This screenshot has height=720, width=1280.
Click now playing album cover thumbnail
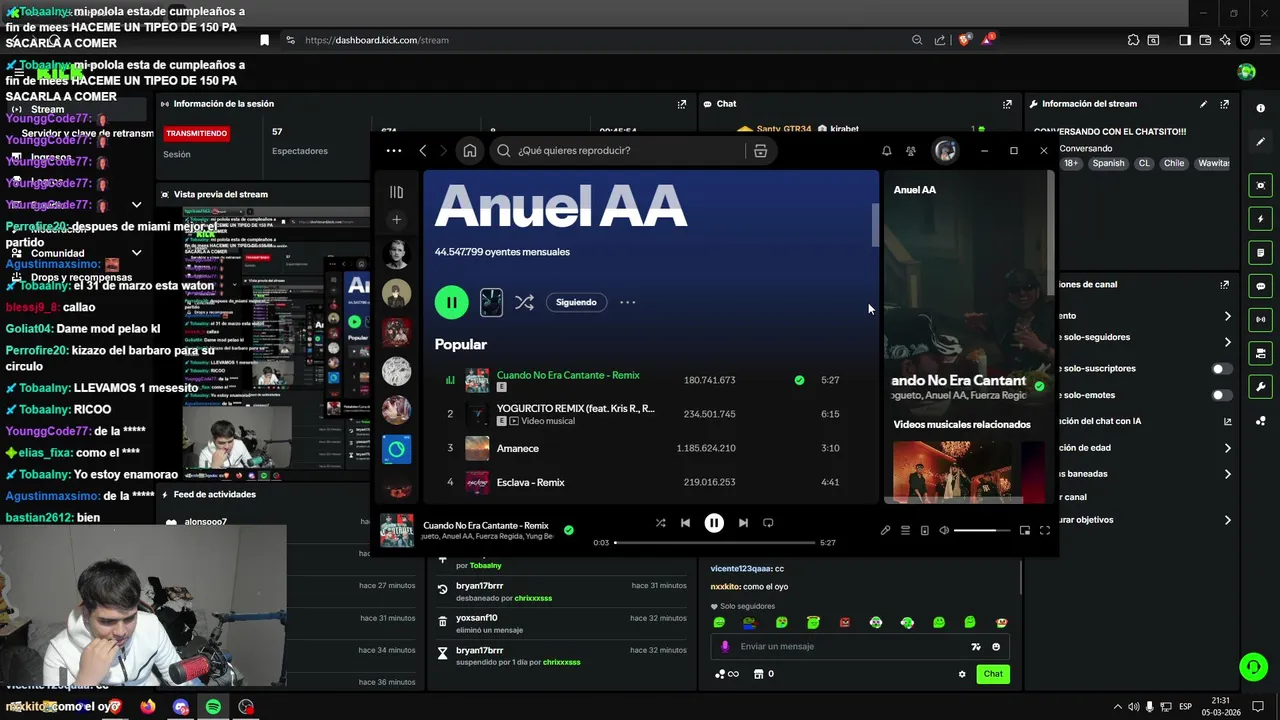pos(397,530)
